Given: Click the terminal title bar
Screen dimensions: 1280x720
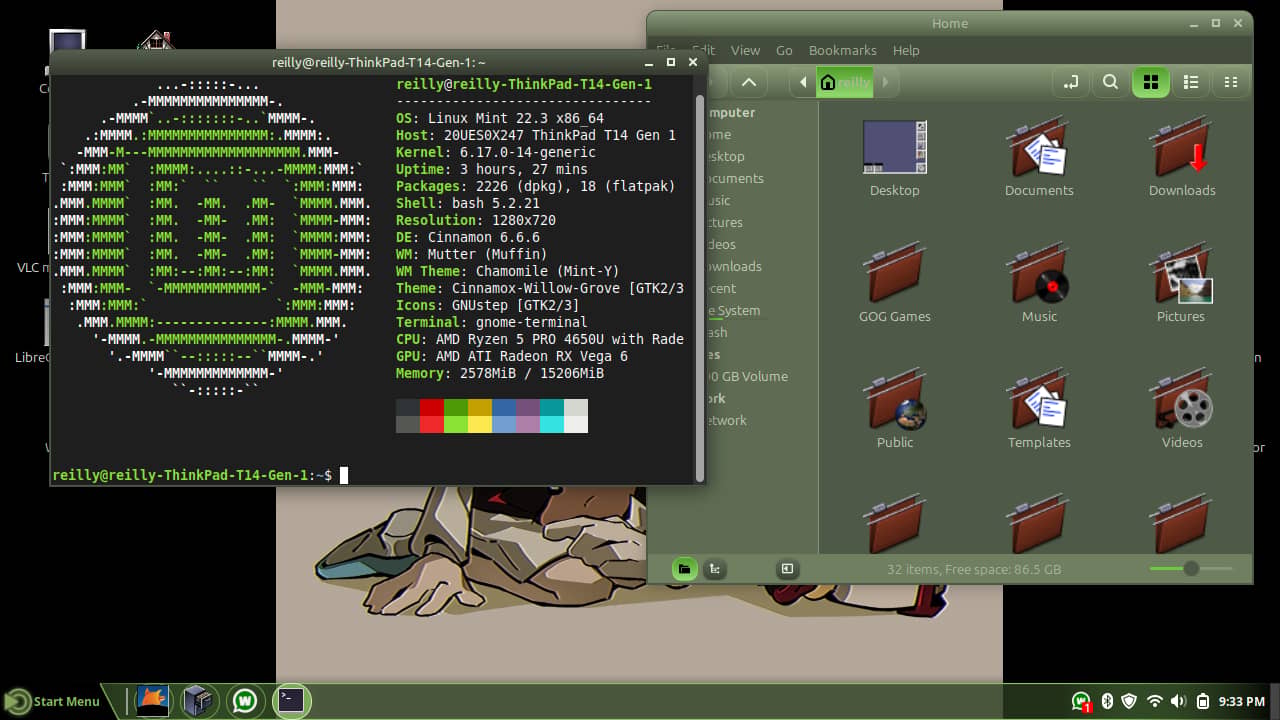Looking at the screenshot, I should click(x=378, y=62).
